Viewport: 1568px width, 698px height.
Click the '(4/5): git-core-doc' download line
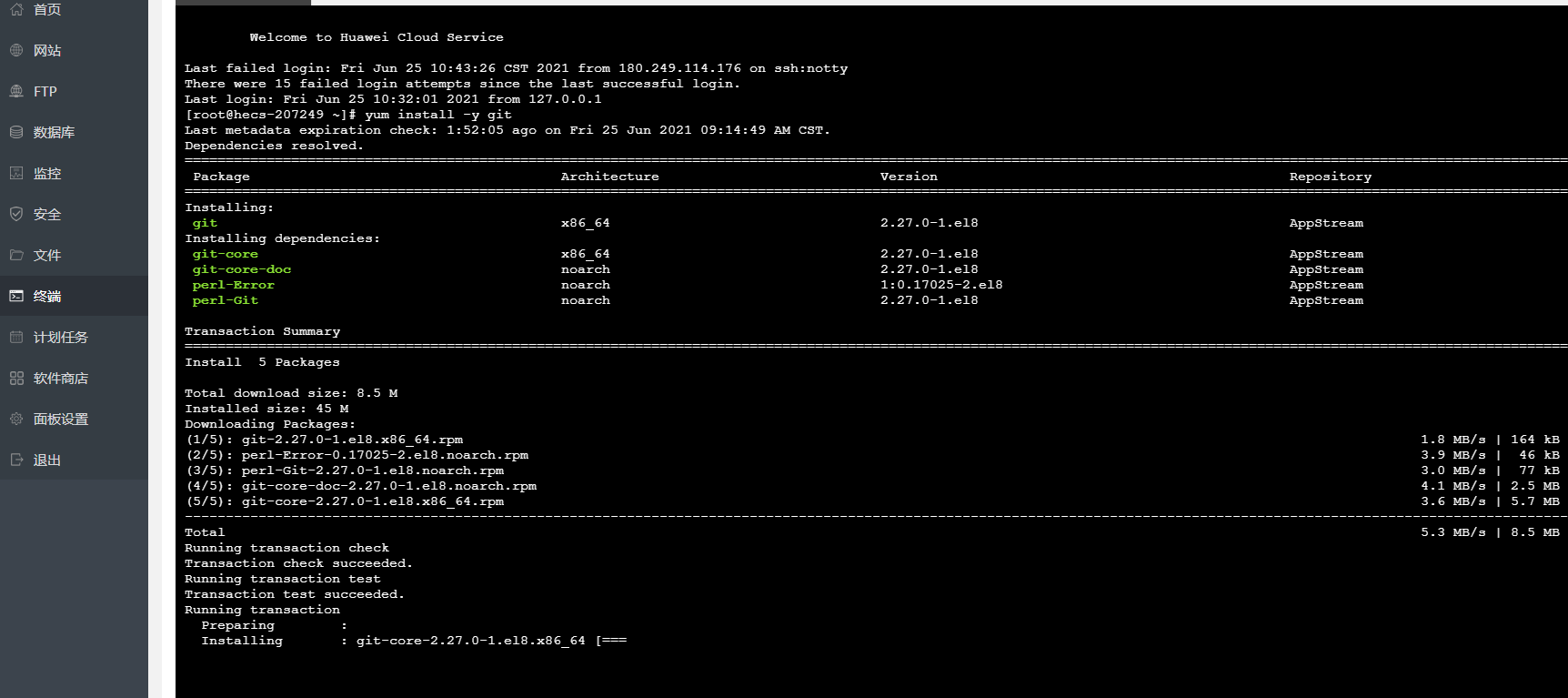(360, 486)
